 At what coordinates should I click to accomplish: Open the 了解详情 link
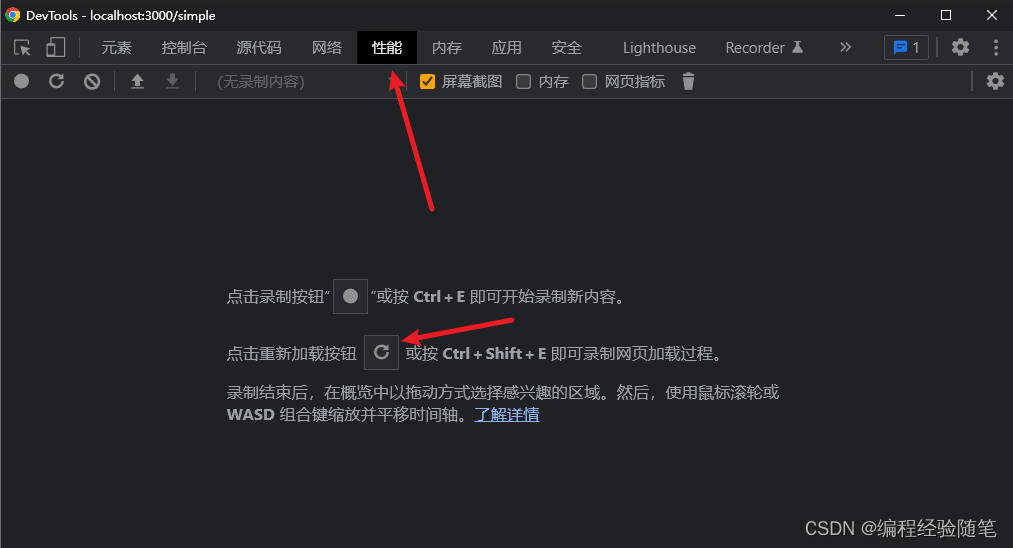[x=506, y=414]
